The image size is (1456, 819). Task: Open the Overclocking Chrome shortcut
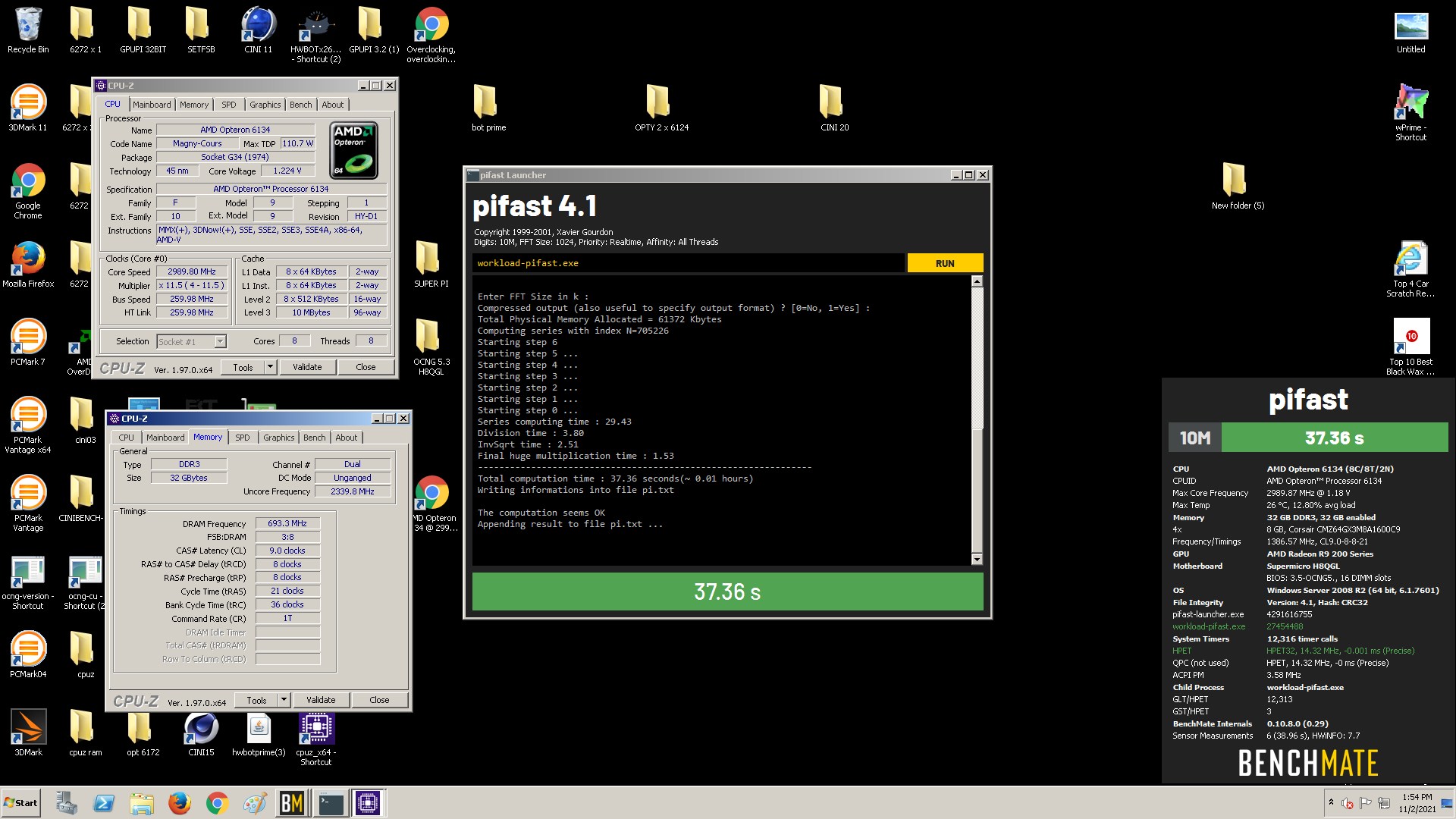[x=431, y=35]
